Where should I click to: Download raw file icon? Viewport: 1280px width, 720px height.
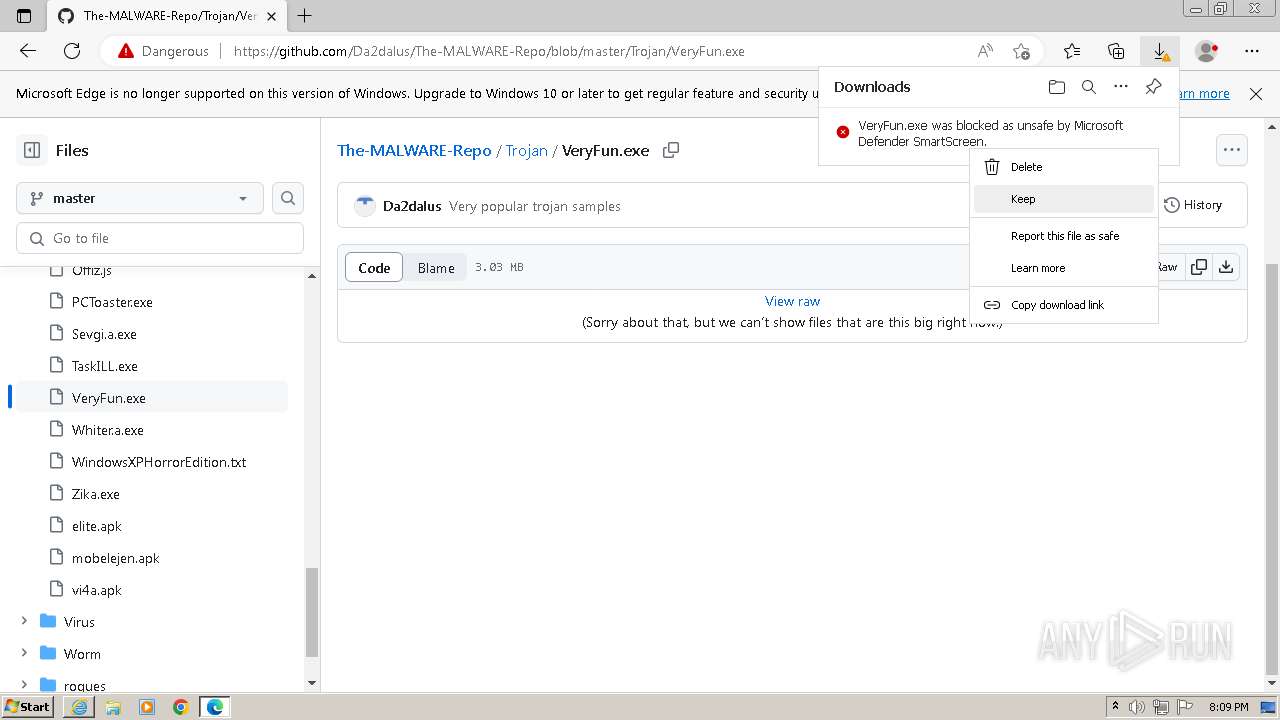pyautogui.click(x=1226, y=267)
